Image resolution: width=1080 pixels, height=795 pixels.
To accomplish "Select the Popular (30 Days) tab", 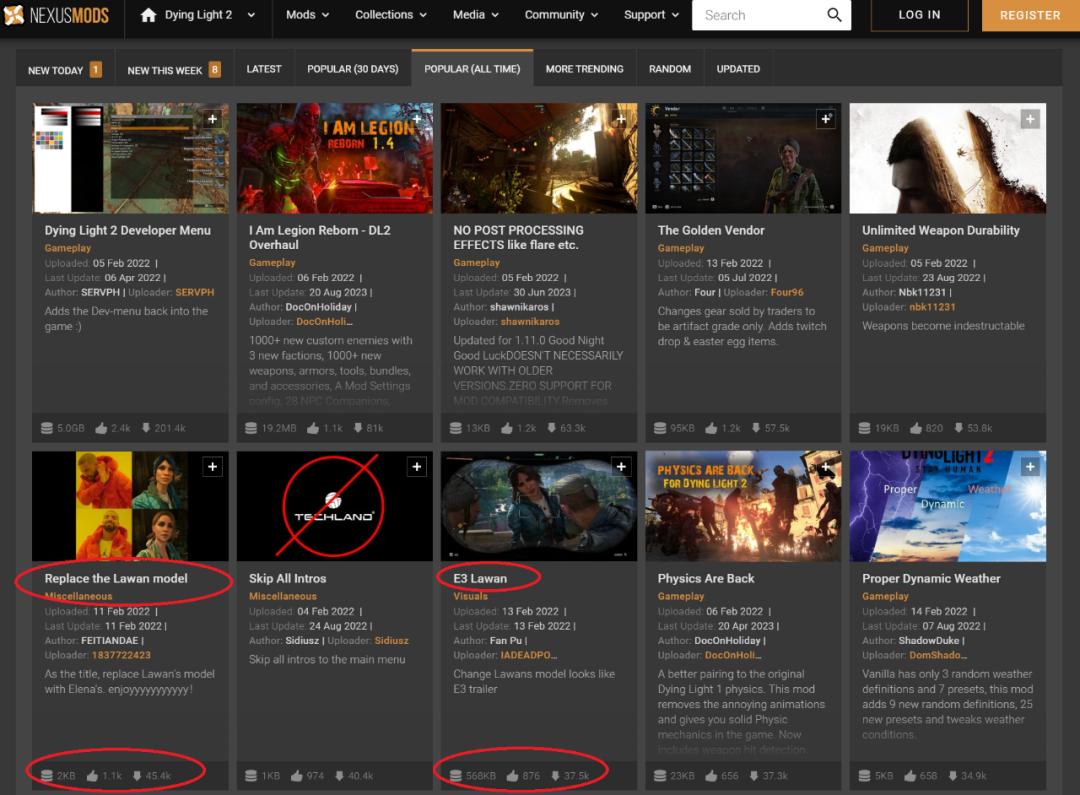I will point(352,69).
